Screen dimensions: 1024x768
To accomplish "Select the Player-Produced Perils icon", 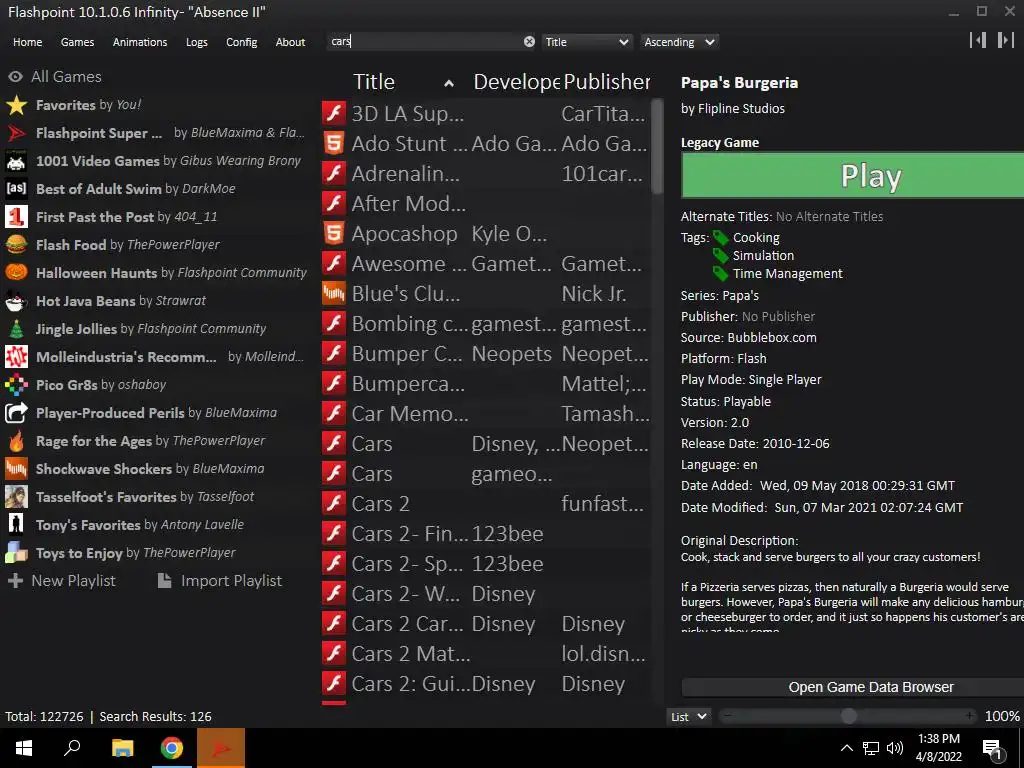I will coord(16,413).
